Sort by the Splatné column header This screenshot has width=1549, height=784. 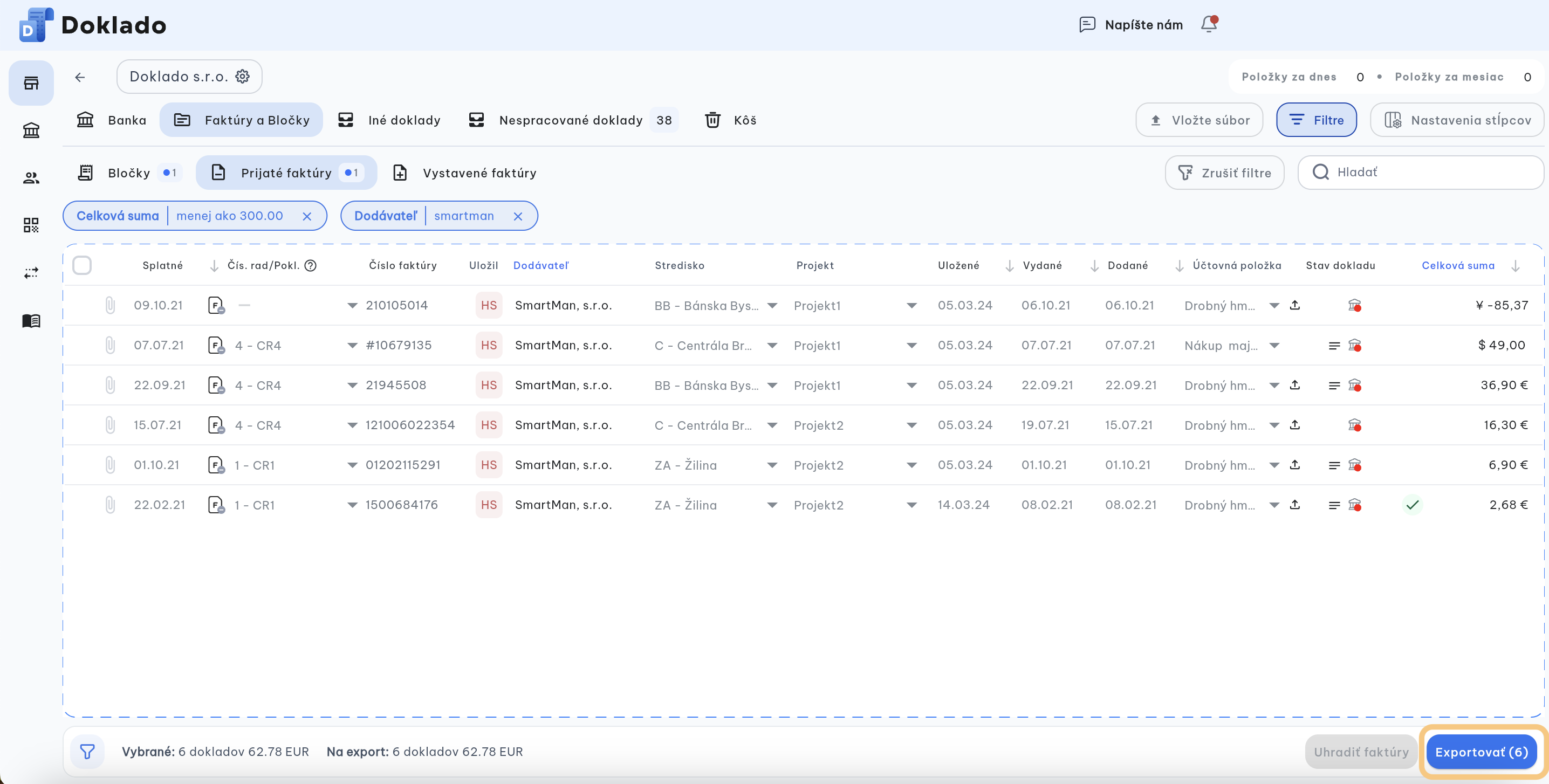tap(162, 266)
